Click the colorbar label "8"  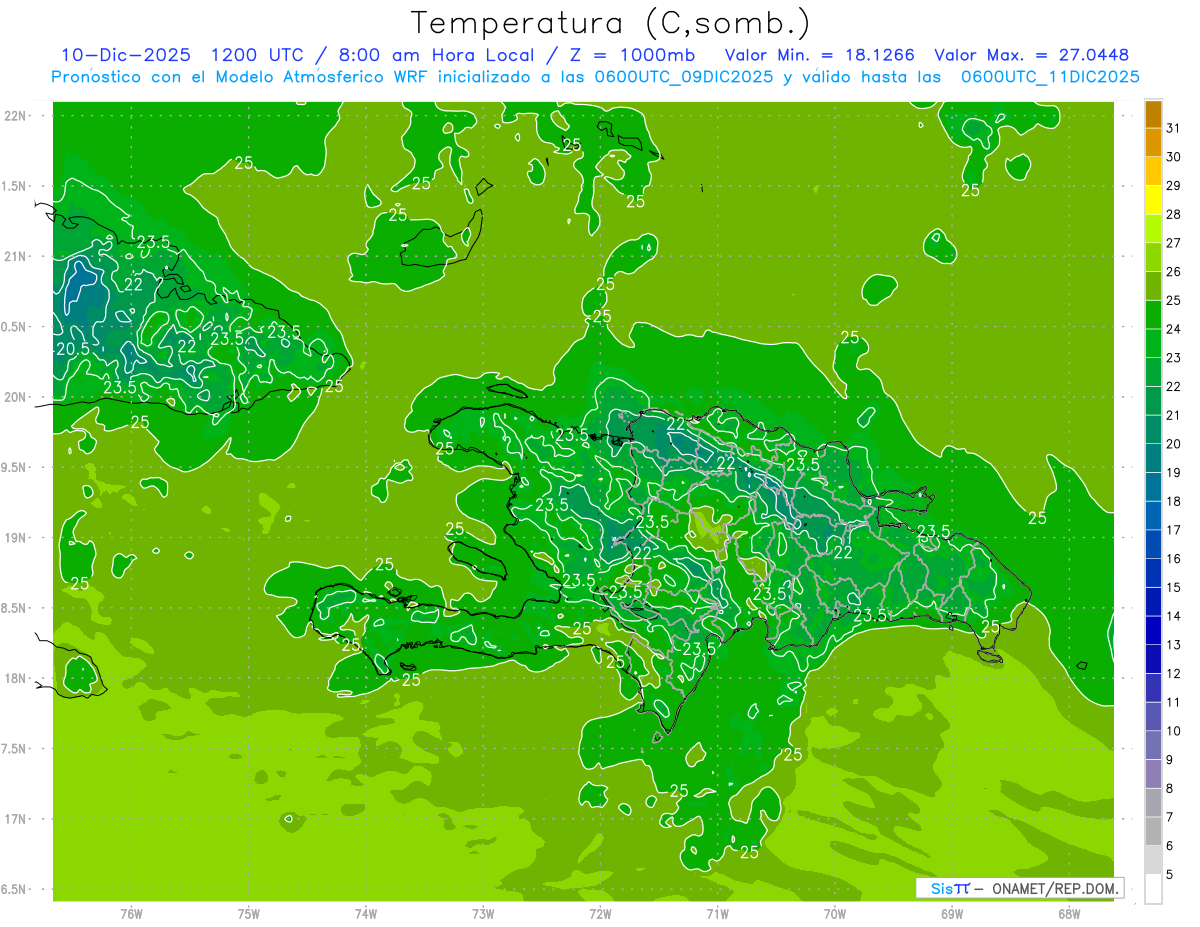pyautogui.click(x=1170, y=789)
